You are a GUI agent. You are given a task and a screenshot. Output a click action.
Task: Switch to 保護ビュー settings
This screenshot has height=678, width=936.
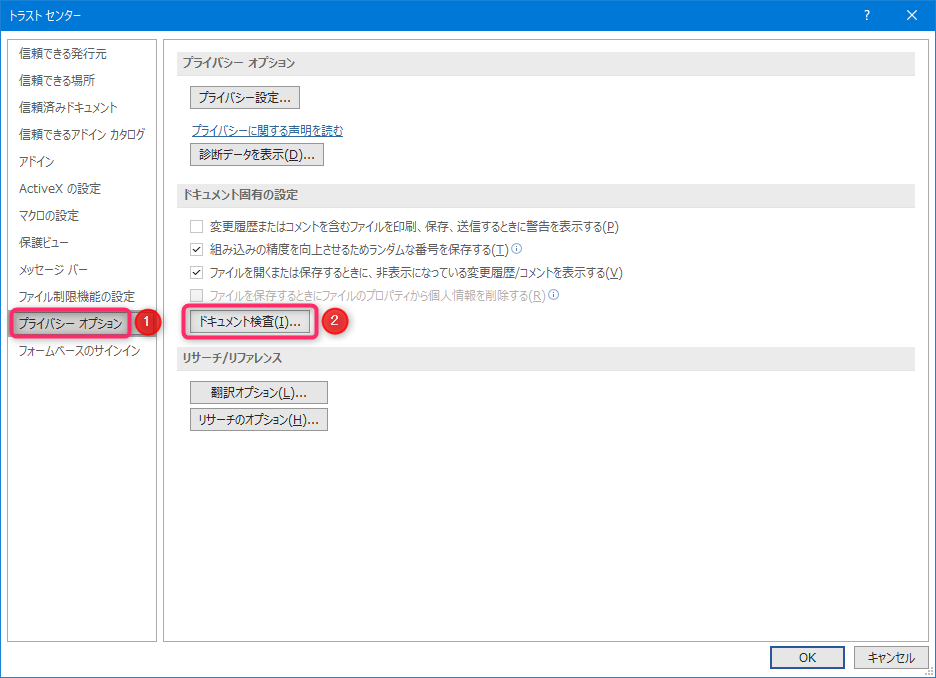click(x=44, y=242)
